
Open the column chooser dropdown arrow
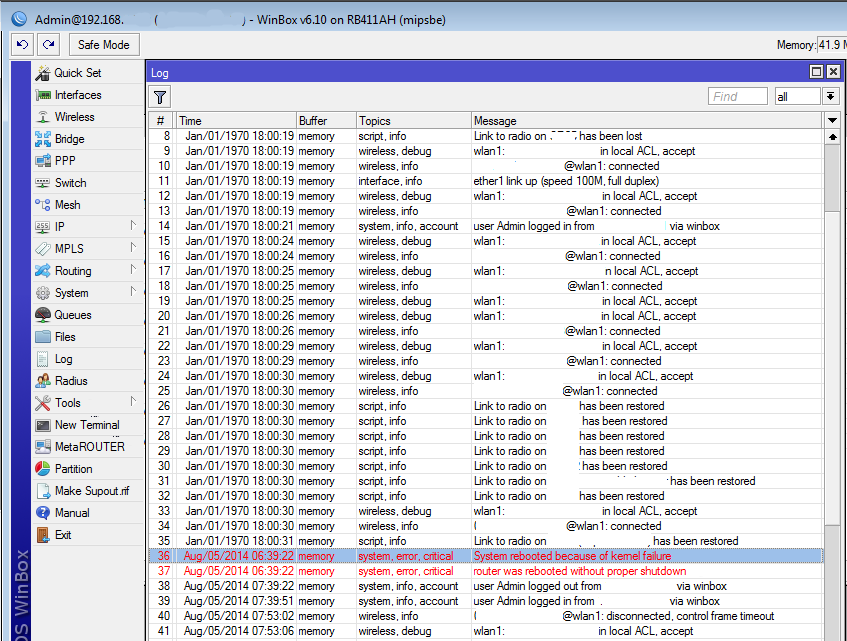click(x=832, y=120)
